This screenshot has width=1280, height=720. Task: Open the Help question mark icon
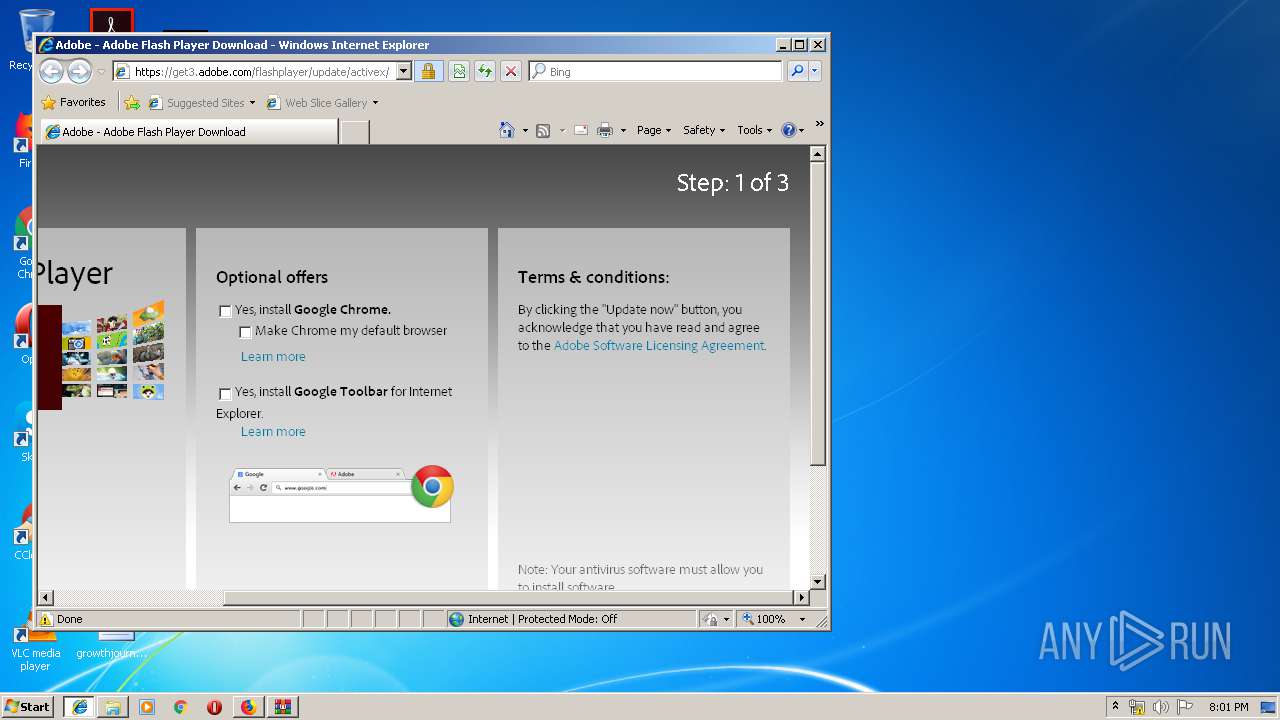click(x=788, y=130)
